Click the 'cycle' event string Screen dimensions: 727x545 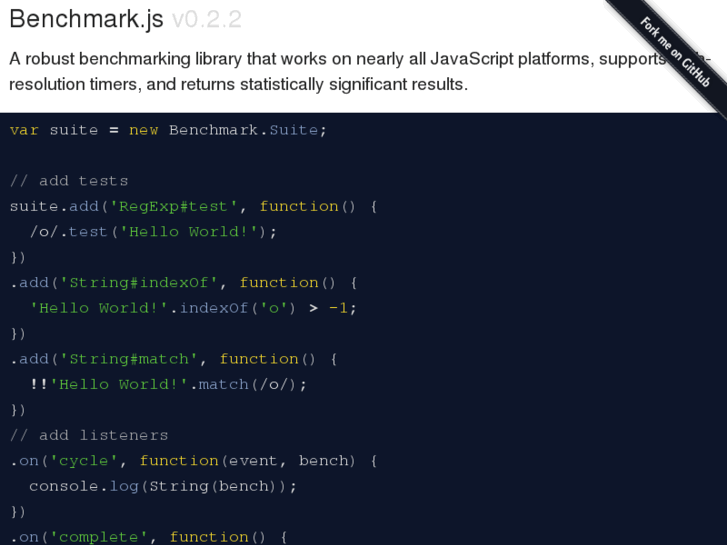tap(84, 460)
